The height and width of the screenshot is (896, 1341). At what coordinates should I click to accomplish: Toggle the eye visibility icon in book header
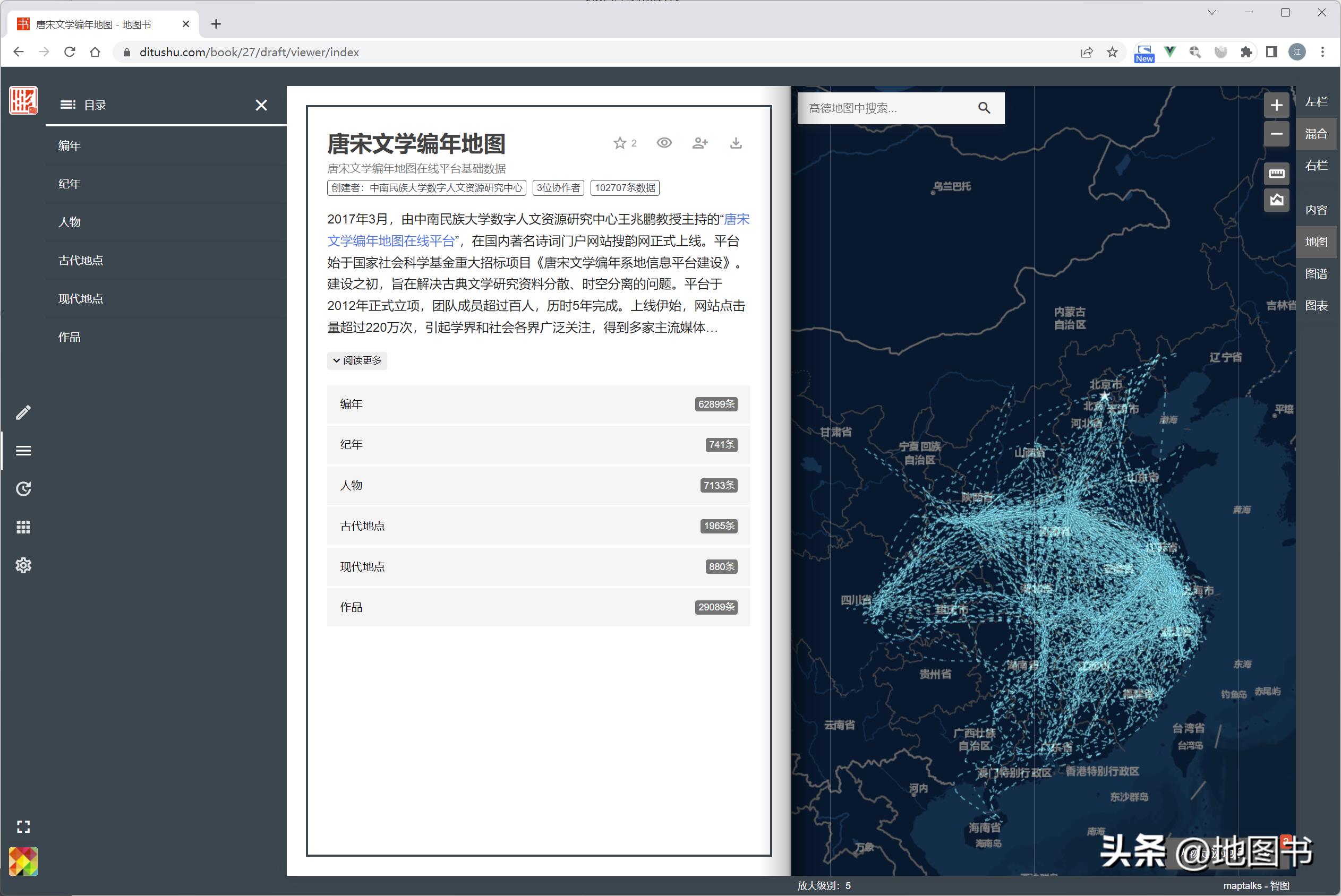click(x=664, y=143)
